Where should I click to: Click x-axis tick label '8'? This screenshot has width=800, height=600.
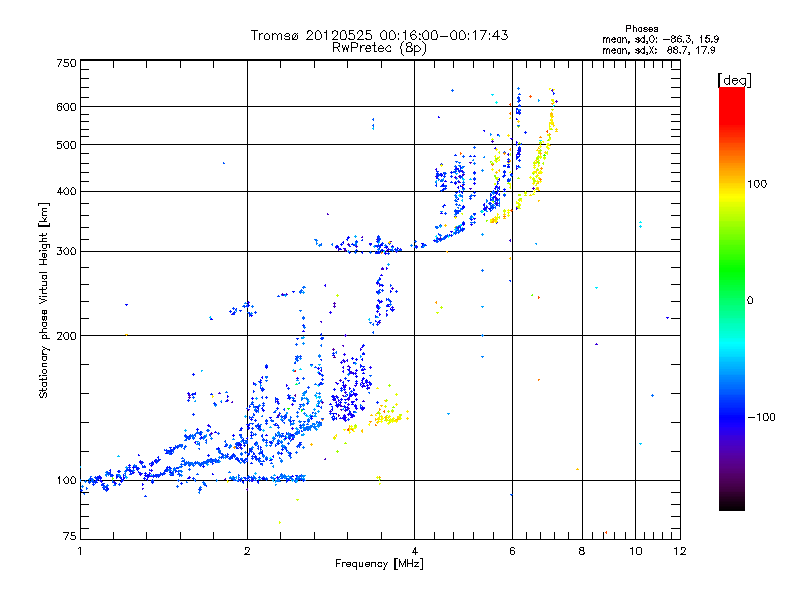(x=582, y=551)
